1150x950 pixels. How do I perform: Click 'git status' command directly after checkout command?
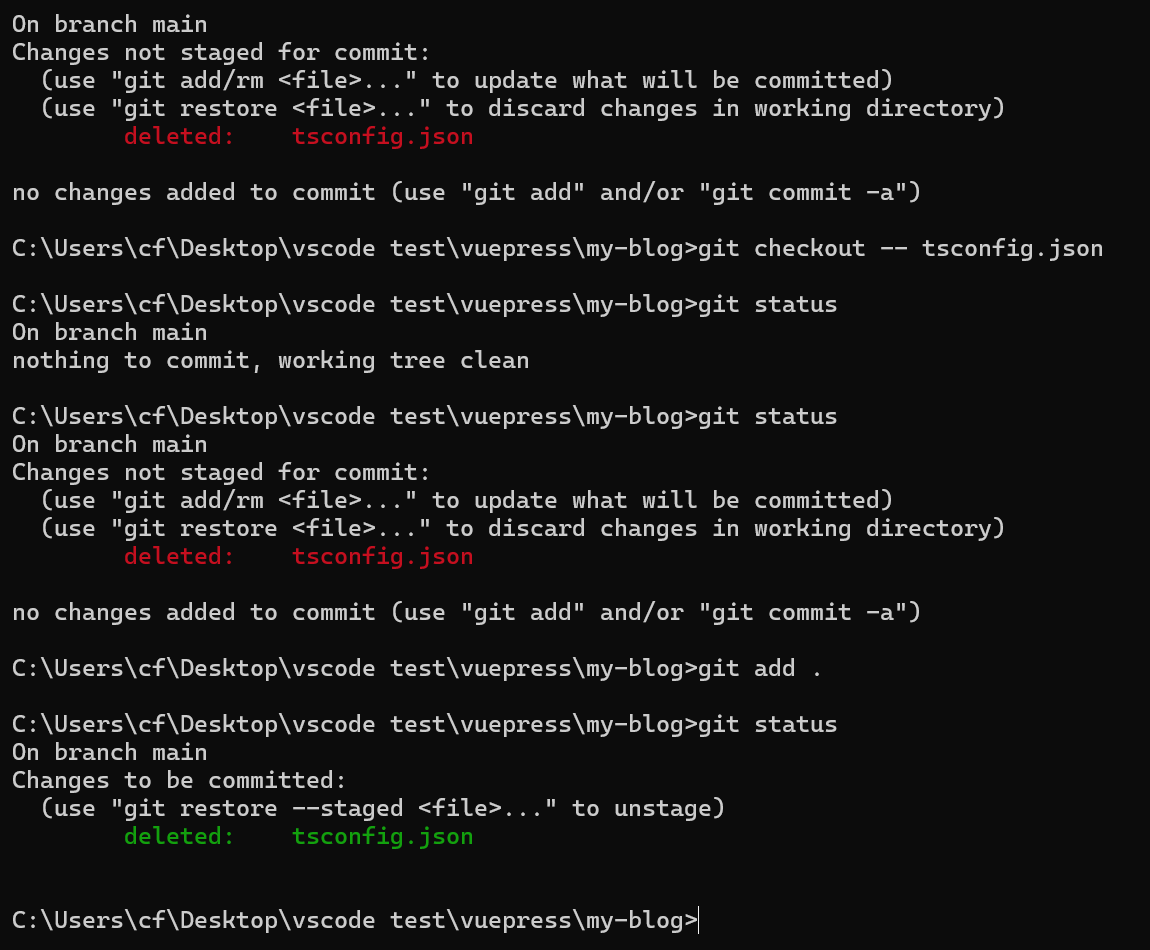tap(767, 304)
